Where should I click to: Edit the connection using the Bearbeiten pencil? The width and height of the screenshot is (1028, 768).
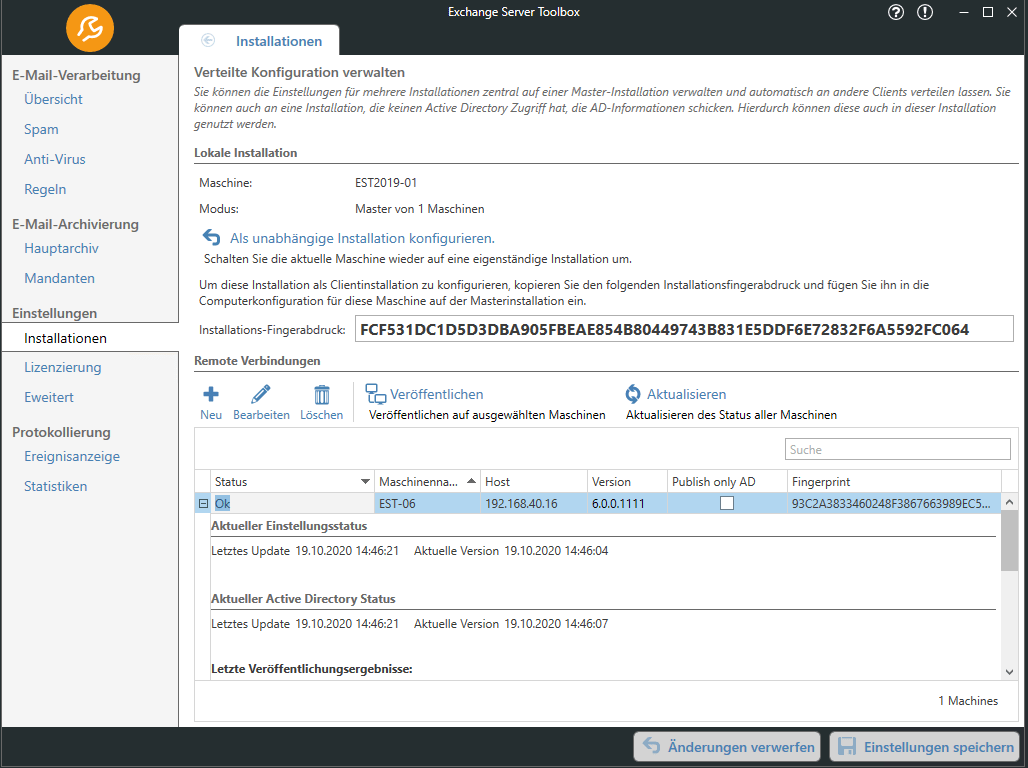(261, 403)
